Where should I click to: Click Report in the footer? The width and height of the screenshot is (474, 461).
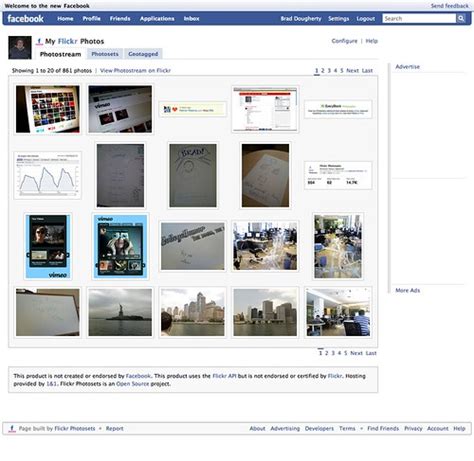[x=115, y=429]
